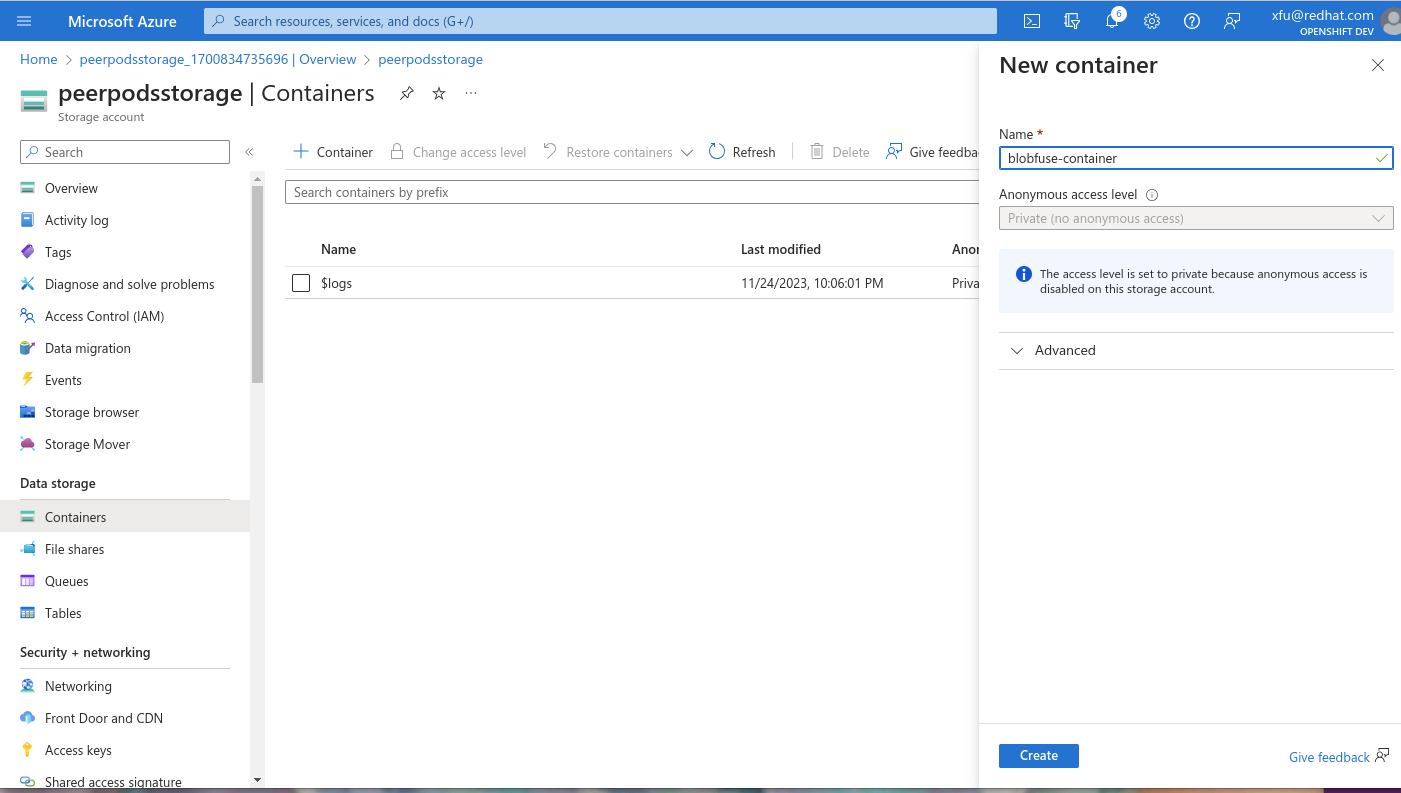Screen dimensions: 1401x793
Task: Click the Home breadcrumb link
Action: point(39,59)
